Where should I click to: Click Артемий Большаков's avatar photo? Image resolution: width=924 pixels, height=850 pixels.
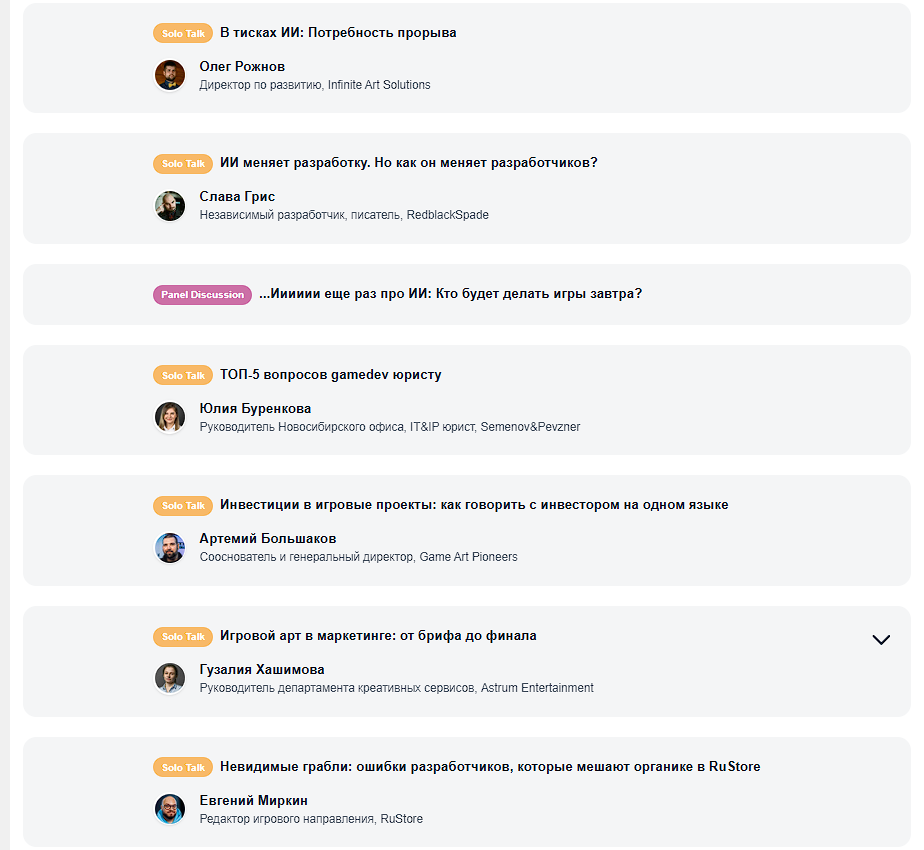(170, 548)
